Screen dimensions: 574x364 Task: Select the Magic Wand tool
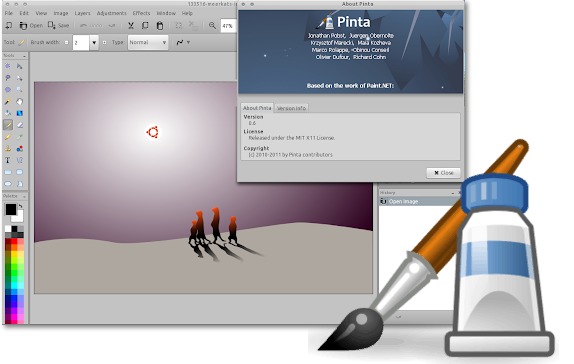pos(8,101)
